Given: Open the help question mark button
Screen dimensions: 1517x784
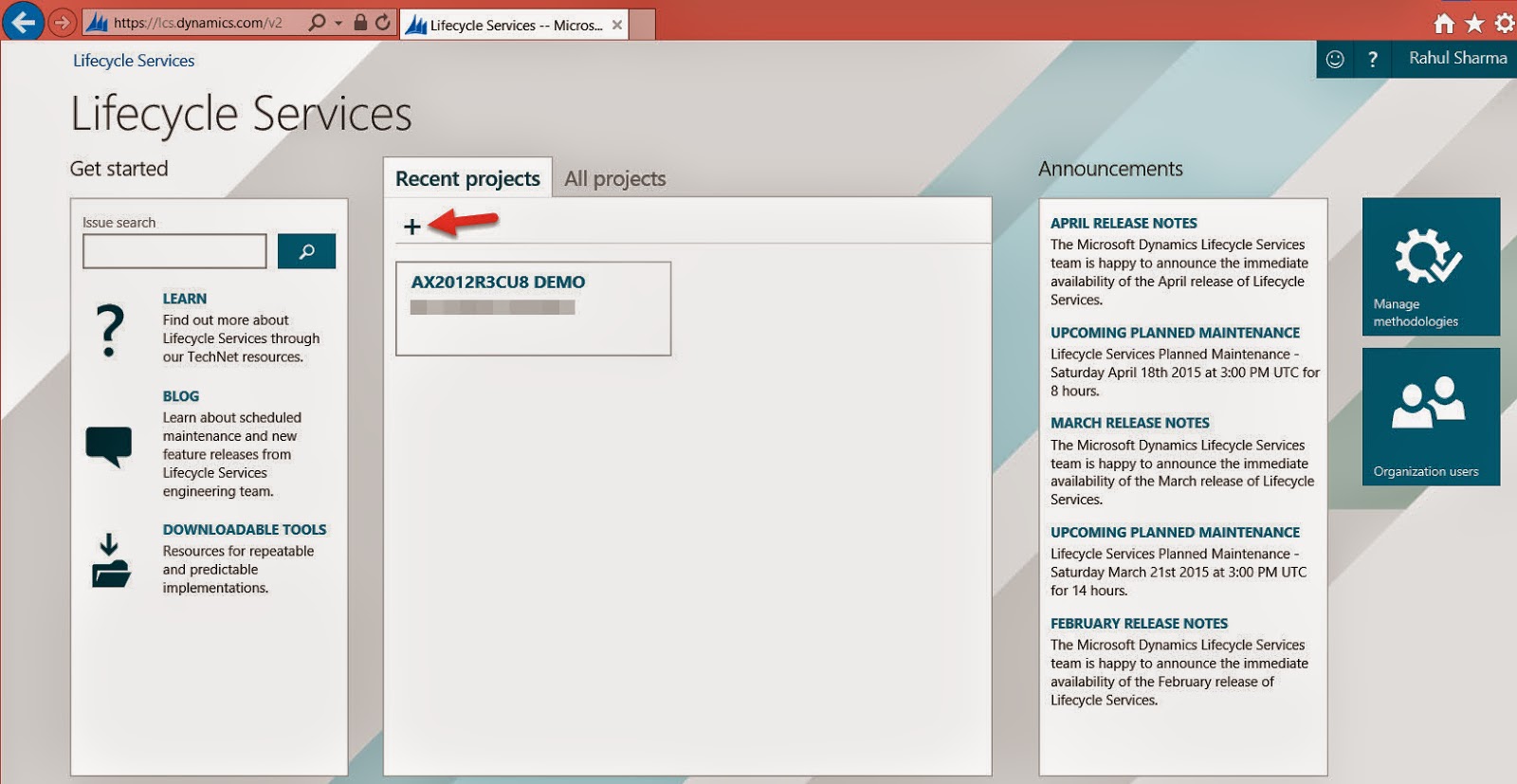Looking at the screenshot, I should click(x=1372, y=59).
